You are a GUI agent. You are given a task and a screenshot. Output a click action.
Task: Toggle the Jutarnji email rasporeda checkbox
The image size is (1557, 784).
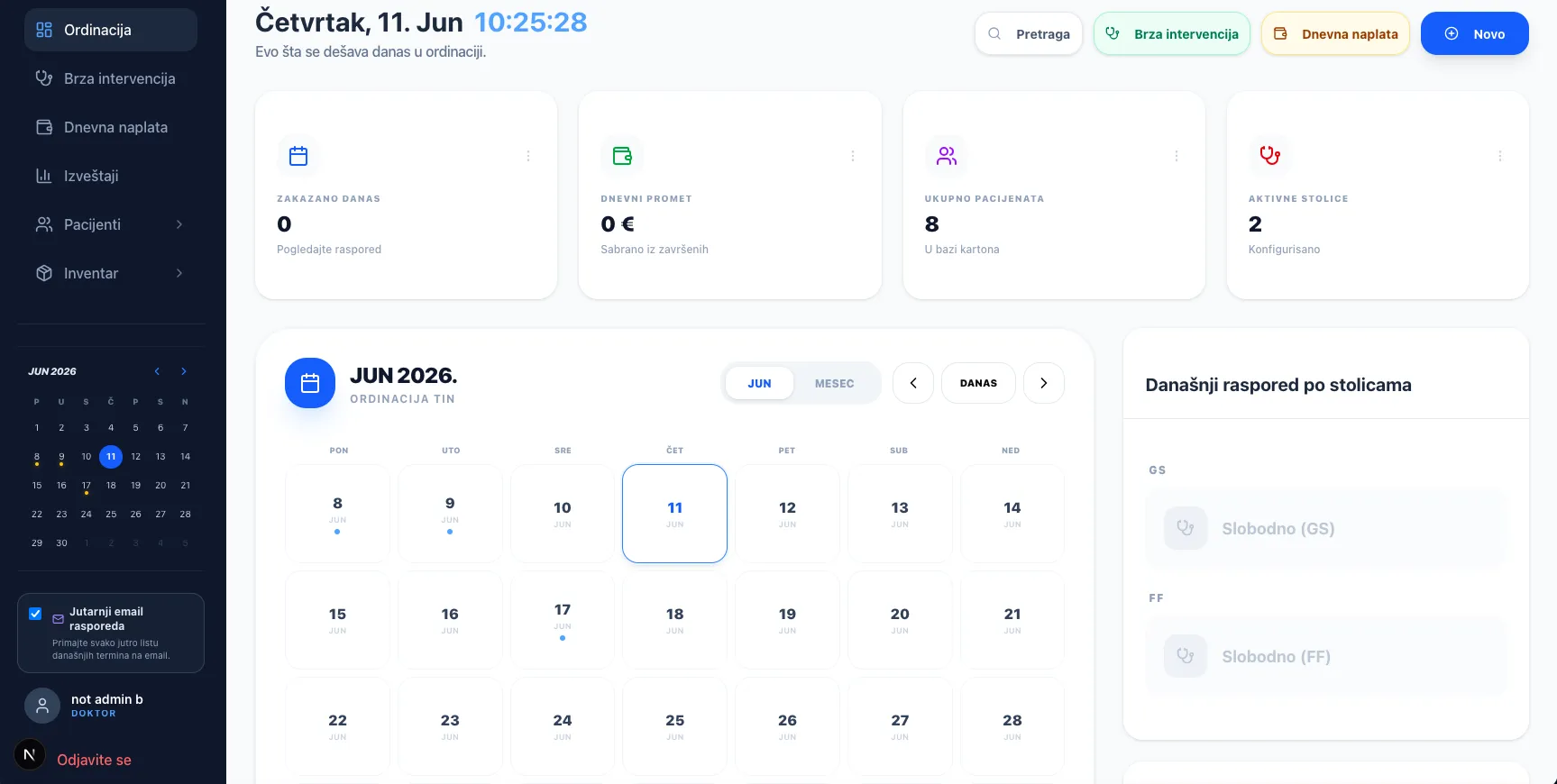pos(35,614)
